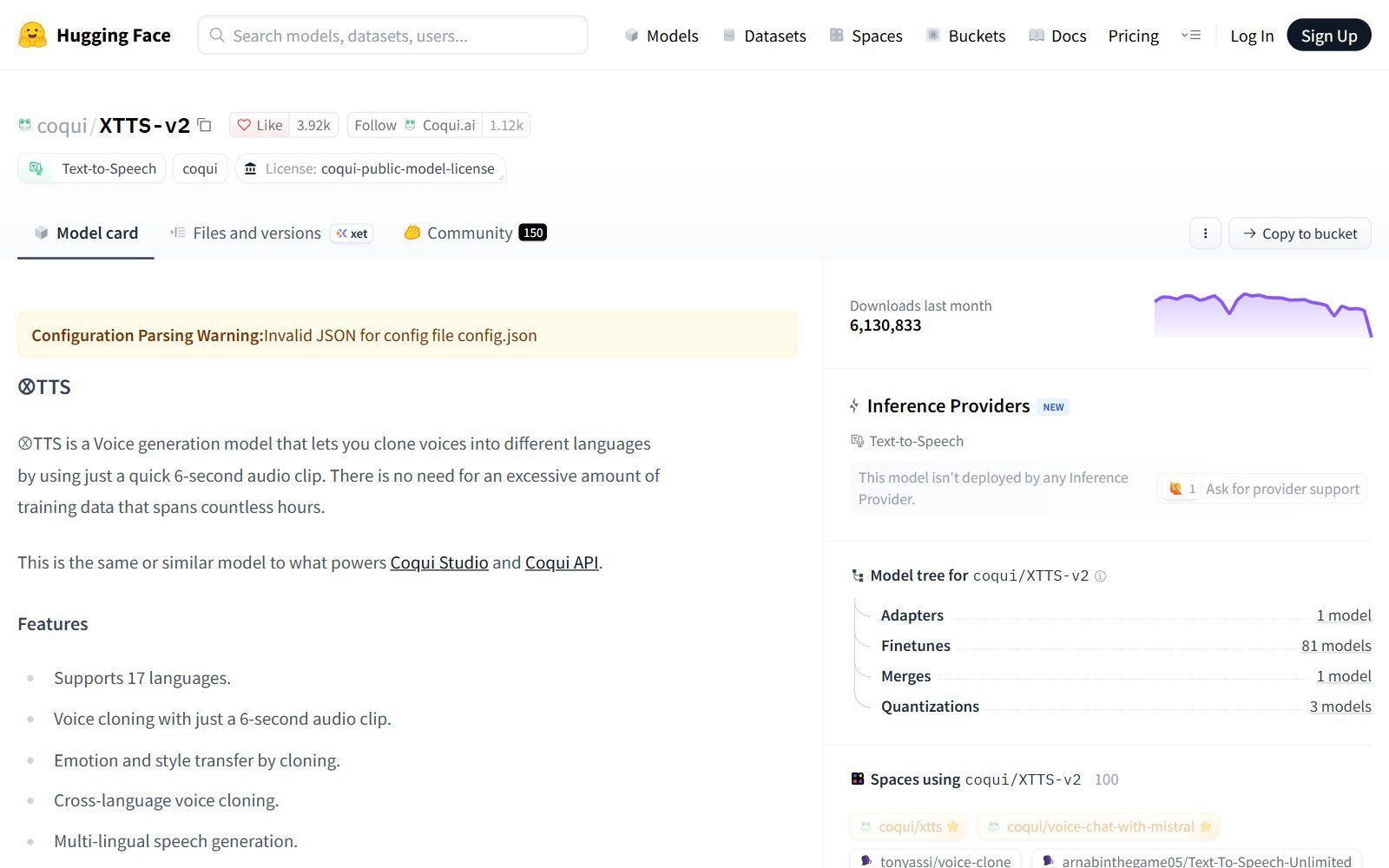Image resolution: width=1389 pixels, height=868 pixels.
Task: Open Datasets in top navigation
Action: pos(764,36)
